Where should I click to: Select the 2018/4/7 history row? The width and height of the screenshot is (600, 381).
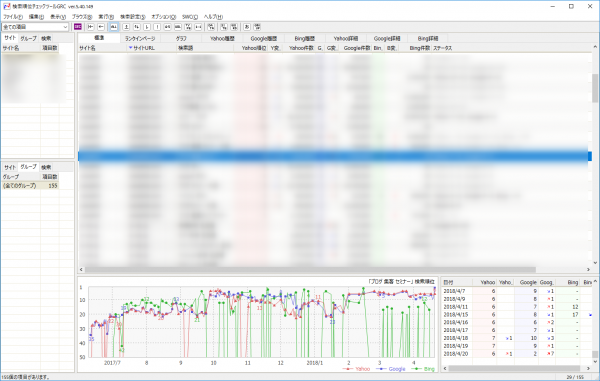click(x=517, y=291)
